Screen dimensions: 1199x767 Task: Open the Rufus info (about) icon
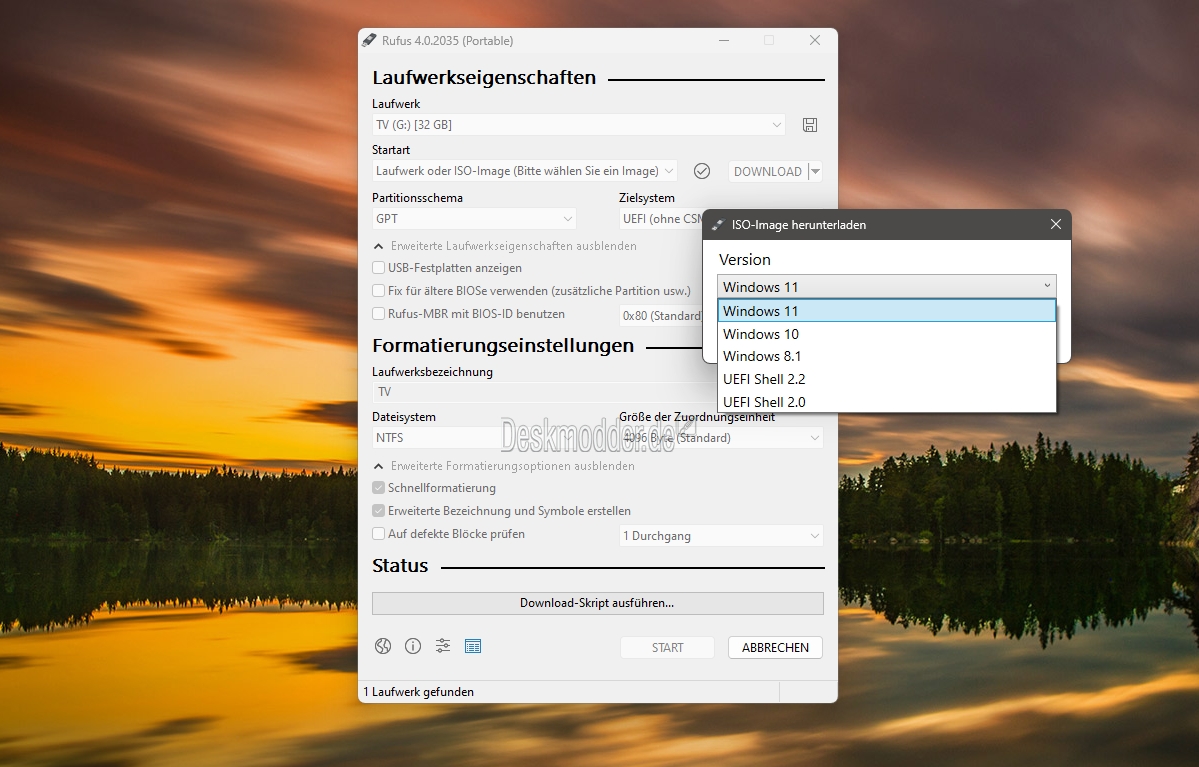(x=413, y=646)
